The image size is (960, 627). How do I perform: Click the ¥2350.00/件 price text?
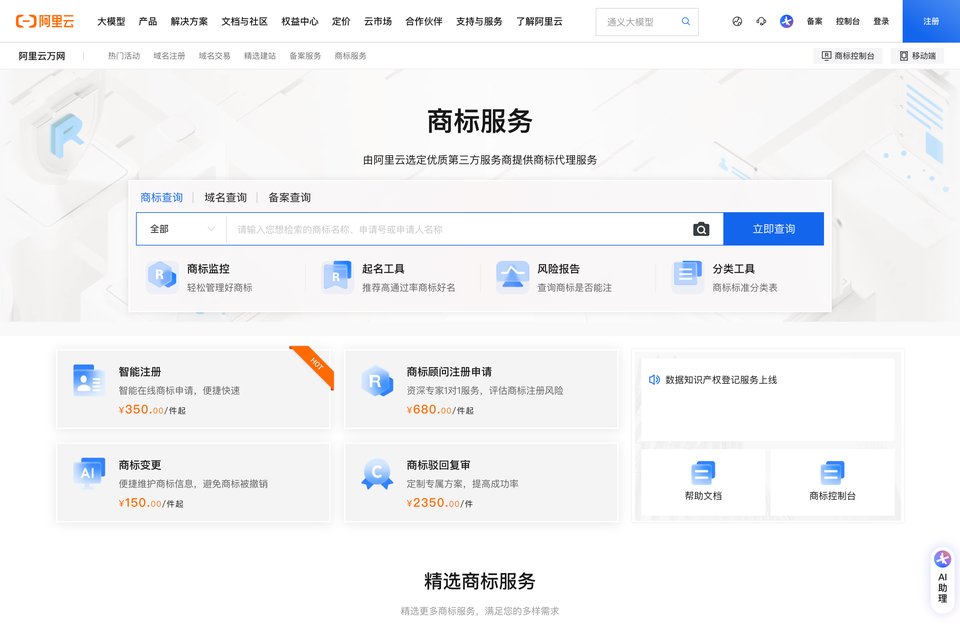click(439, 503)
